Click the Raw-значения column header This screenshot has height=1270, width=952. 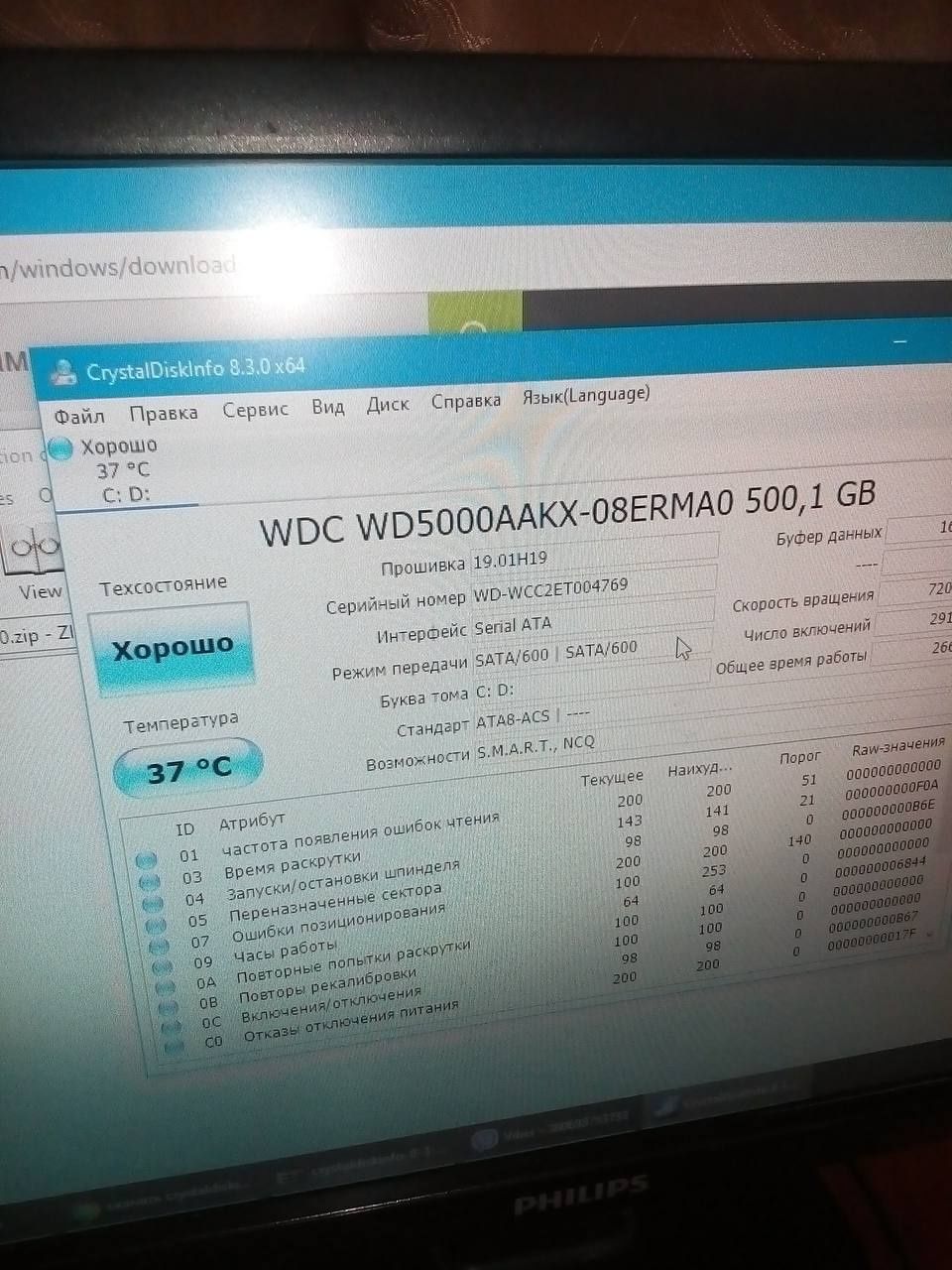897,749
